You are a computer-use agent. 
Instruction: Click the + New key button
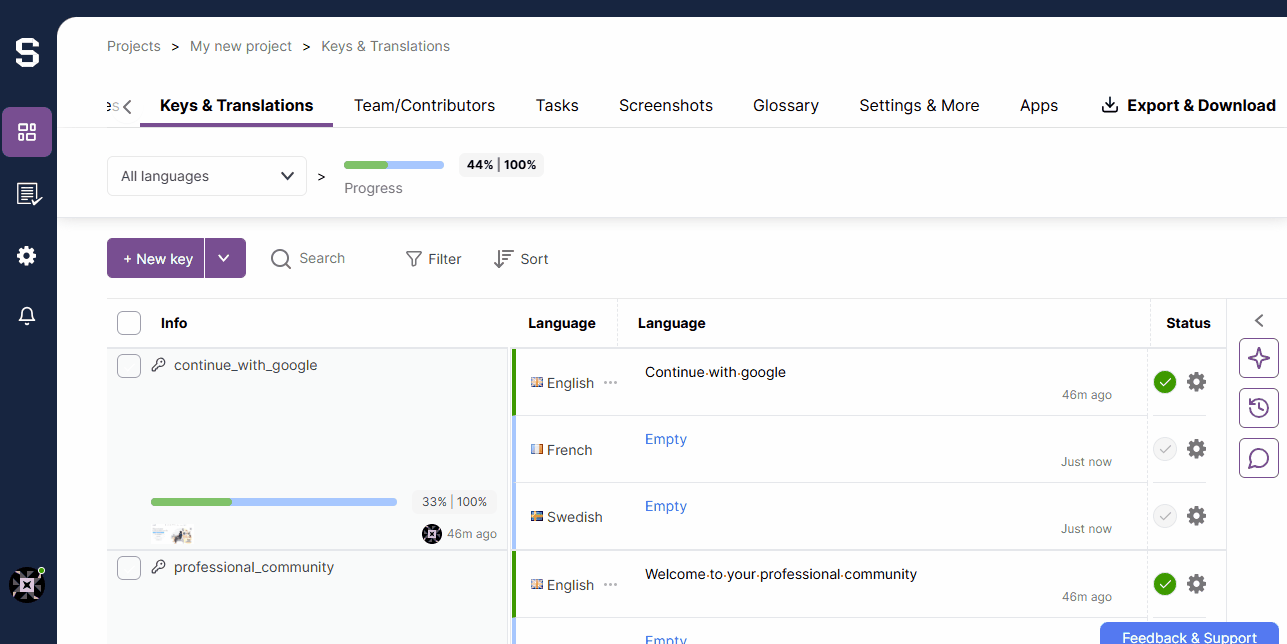[157, 258]
